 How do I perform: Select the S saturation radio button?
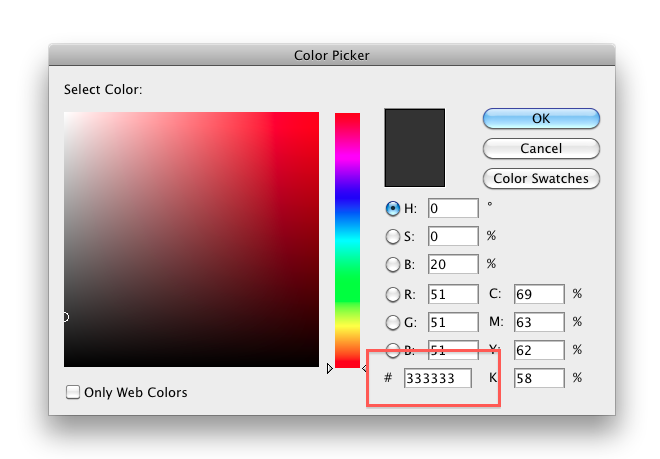[393, 237]
